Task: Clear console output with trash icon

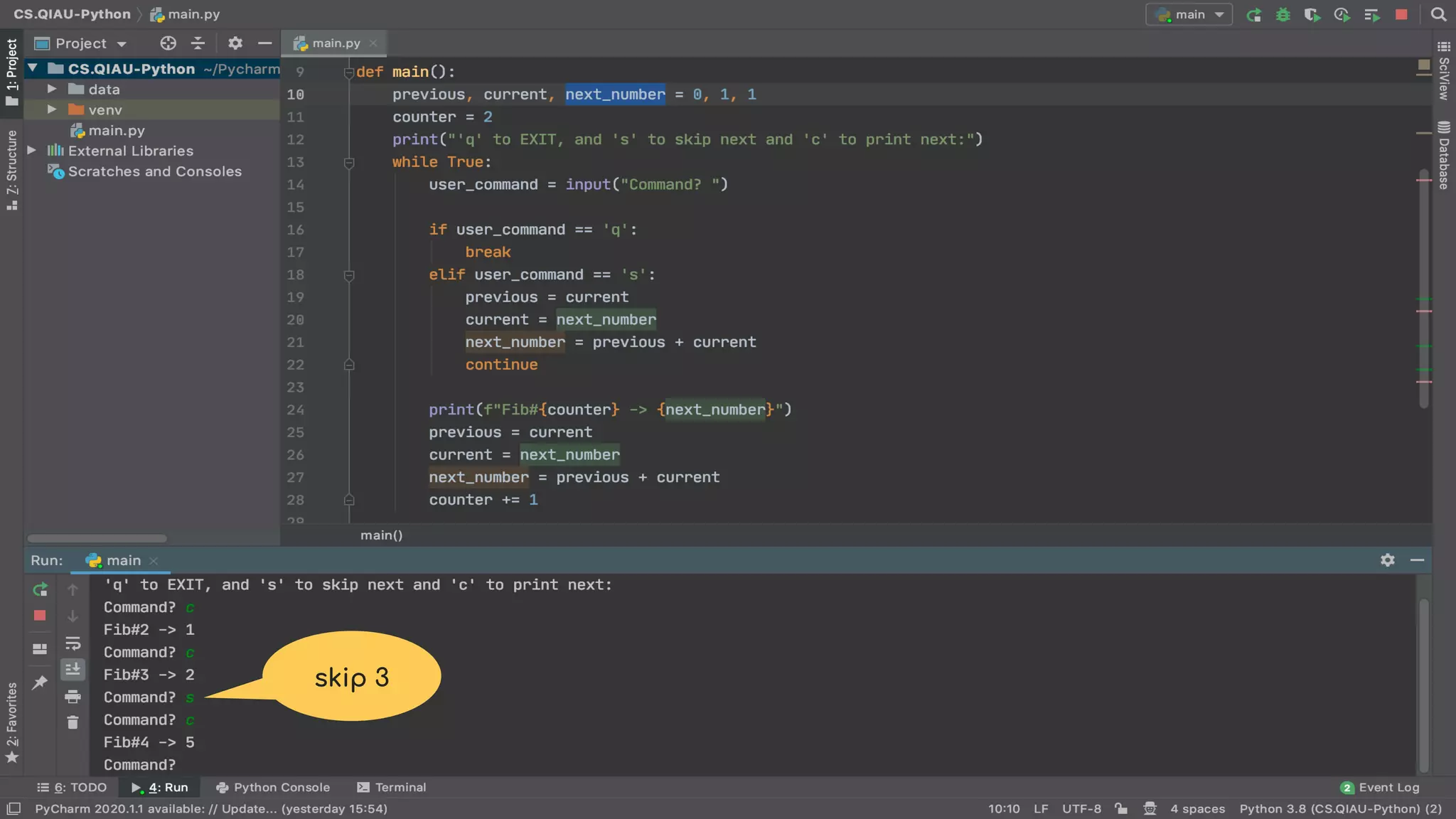Action: point(73,723)
